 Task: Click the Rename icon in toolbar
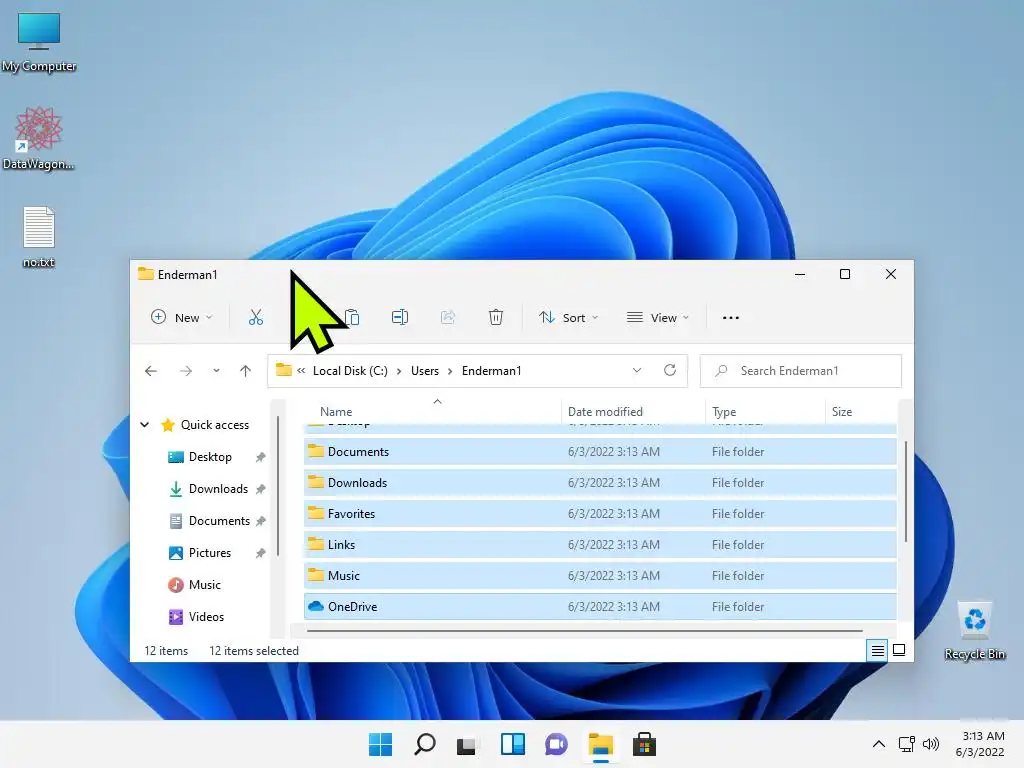400,317
